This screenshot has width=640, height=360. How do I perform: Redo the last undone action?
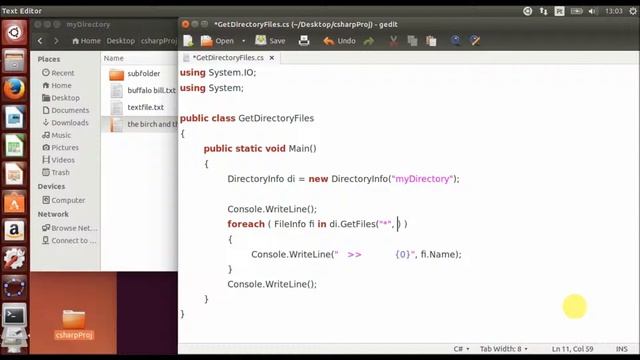coord(369,41)
